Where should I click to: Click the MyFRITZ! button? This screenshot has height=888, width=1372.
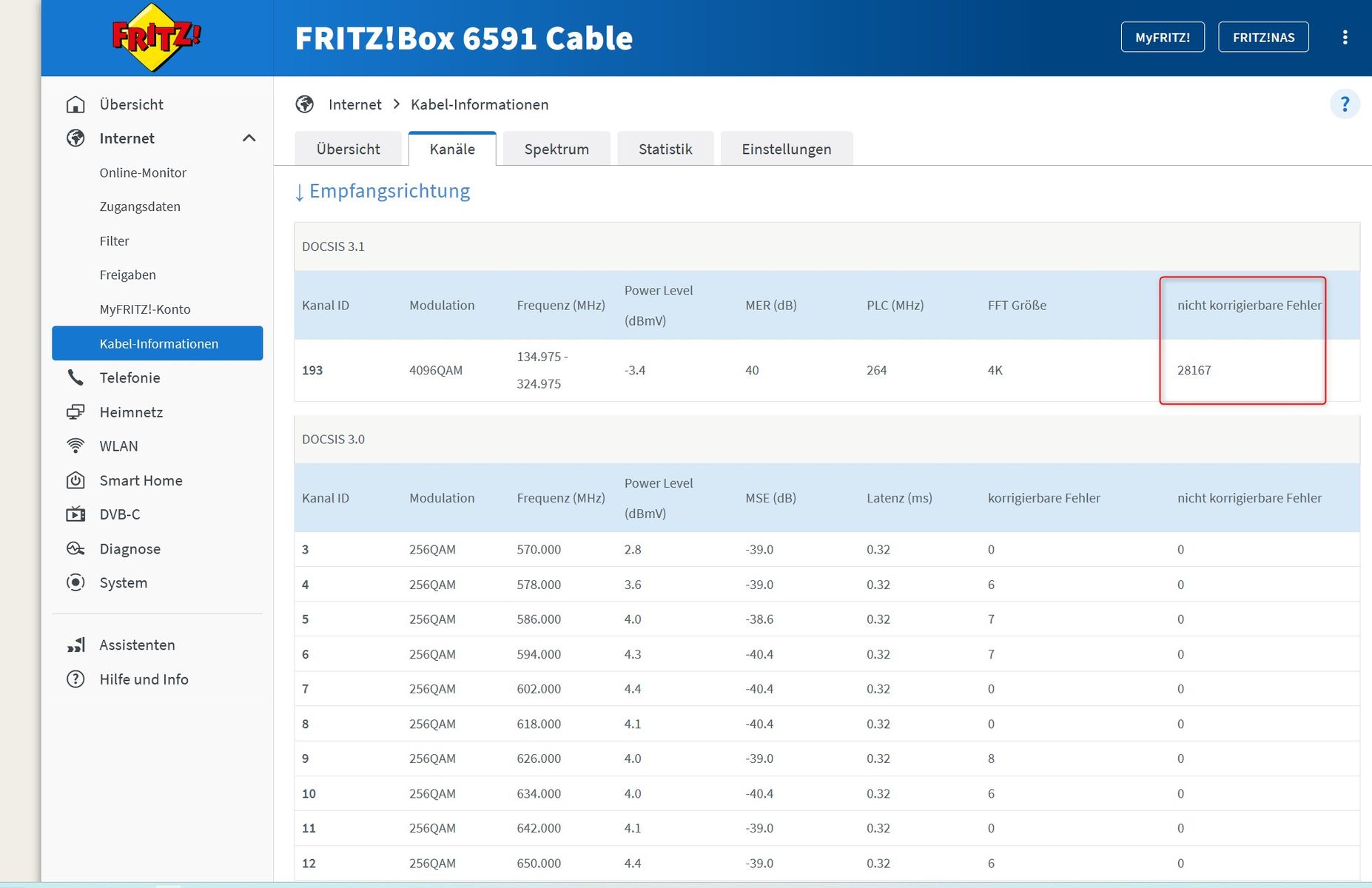[1163, 37]
